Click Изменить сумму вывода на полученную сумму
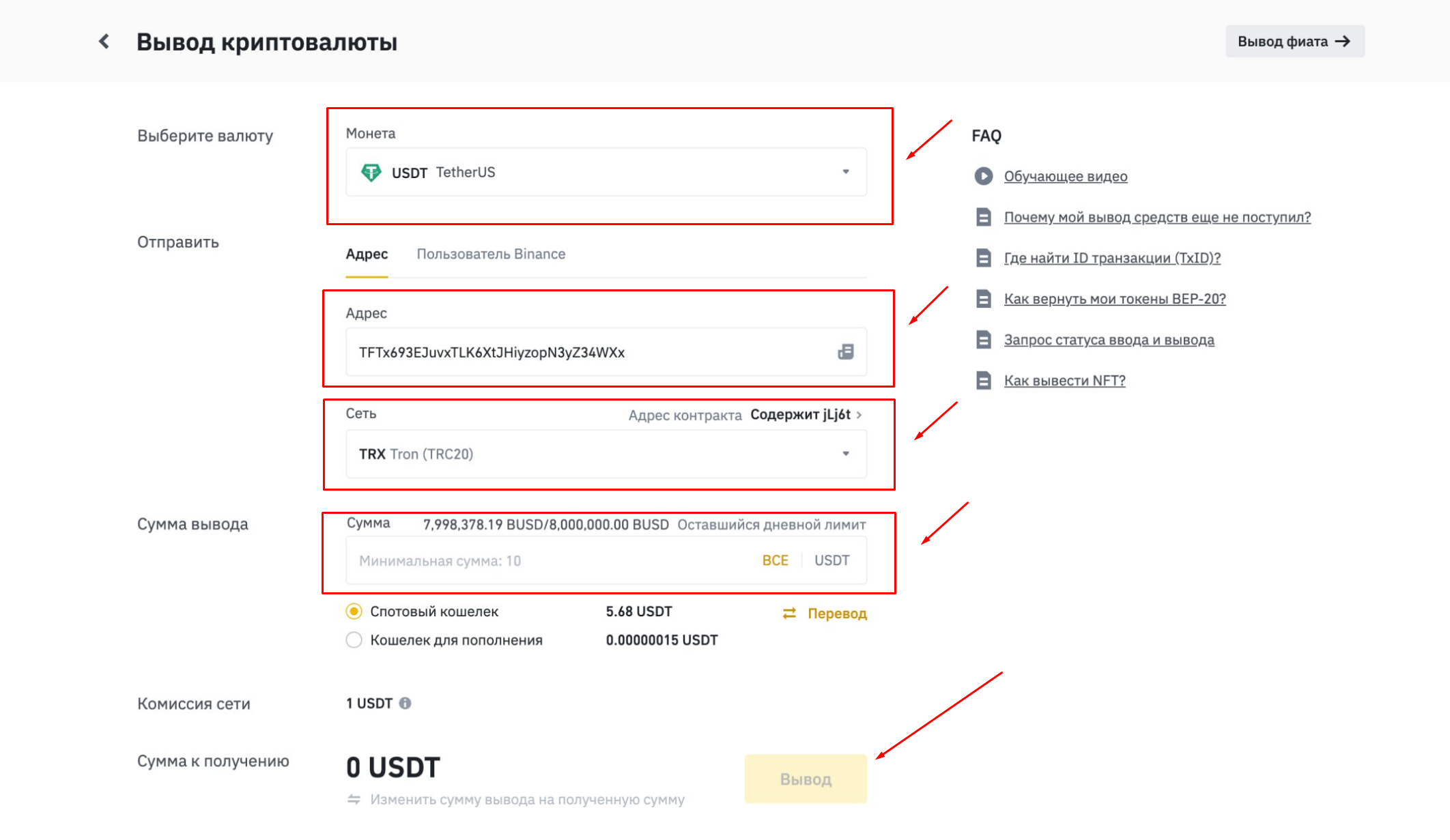The height and width of the screenshot is (840, 1450). point(527,799)
